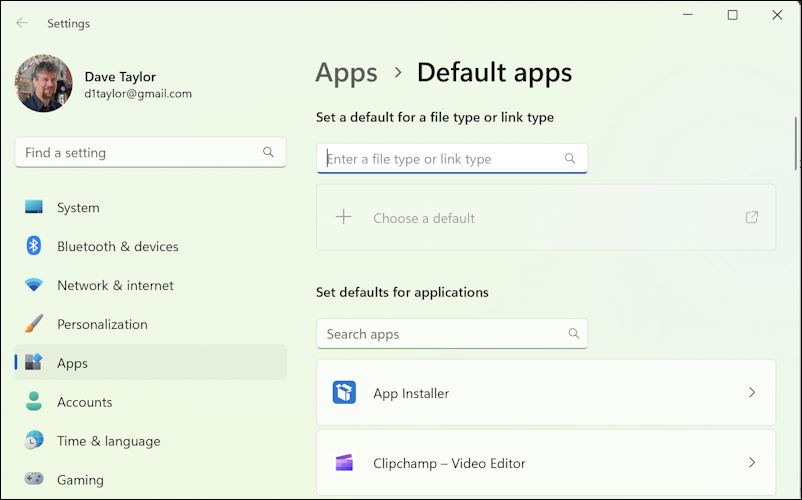Click the Accounts person icon
This screenshot has height=500, width=802.
[x=34, y=402]
